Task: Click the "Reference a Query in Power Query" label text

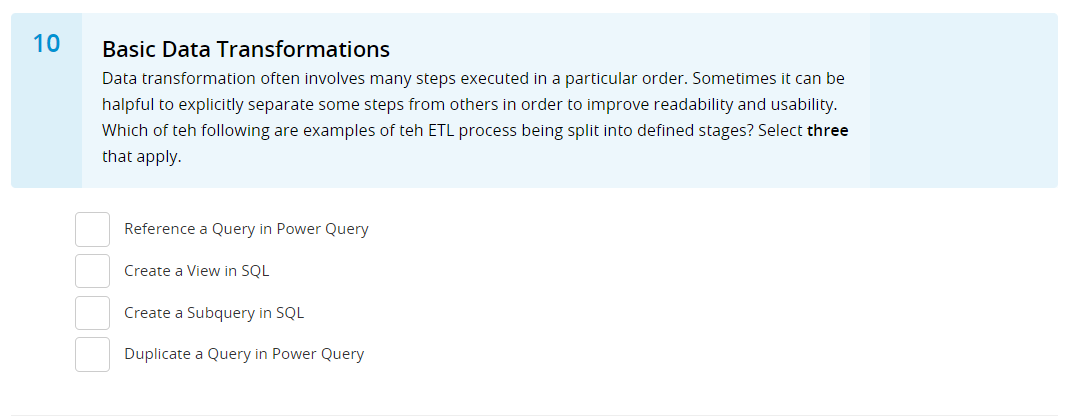Action: pyautogui.click(x=246, y=229)
